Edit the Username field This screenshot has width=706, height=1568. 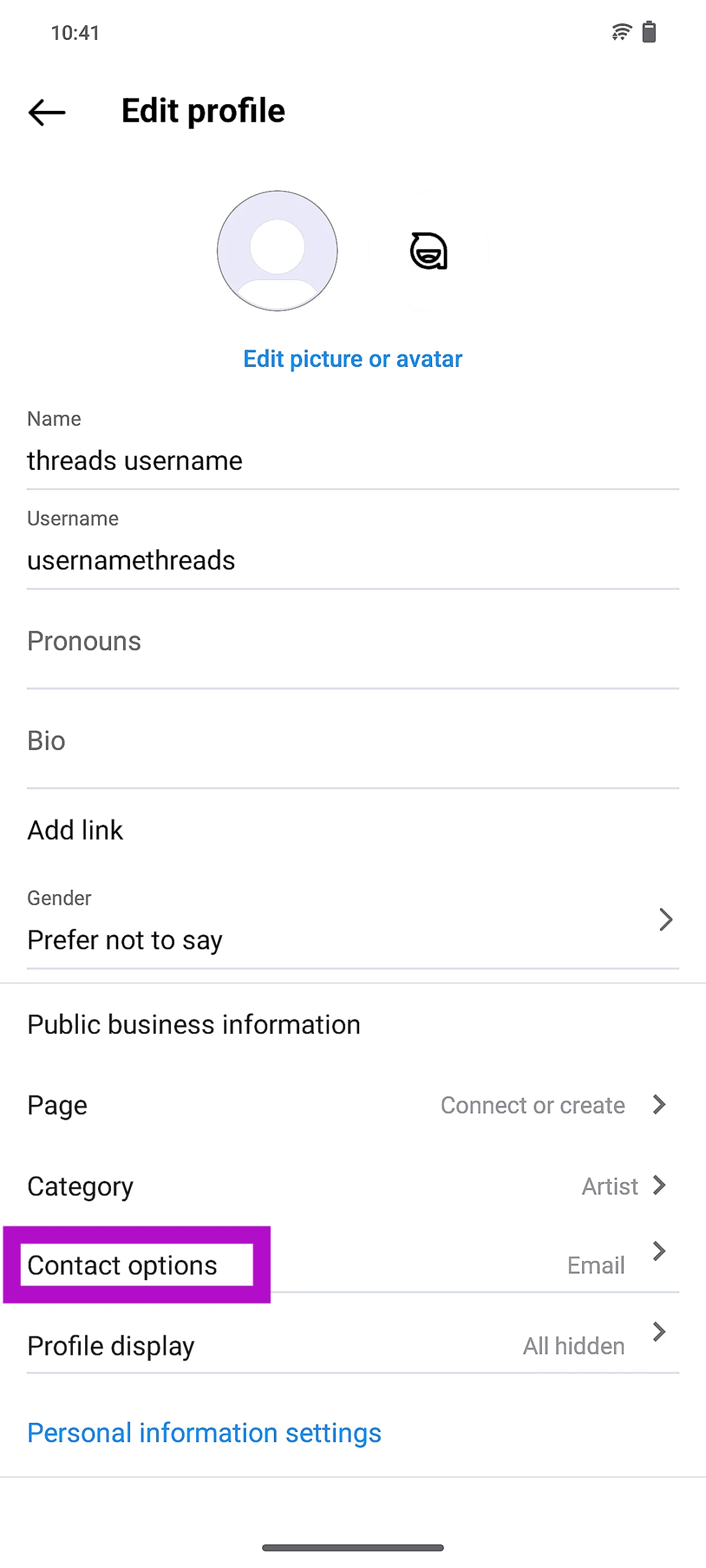coord(352,560)
